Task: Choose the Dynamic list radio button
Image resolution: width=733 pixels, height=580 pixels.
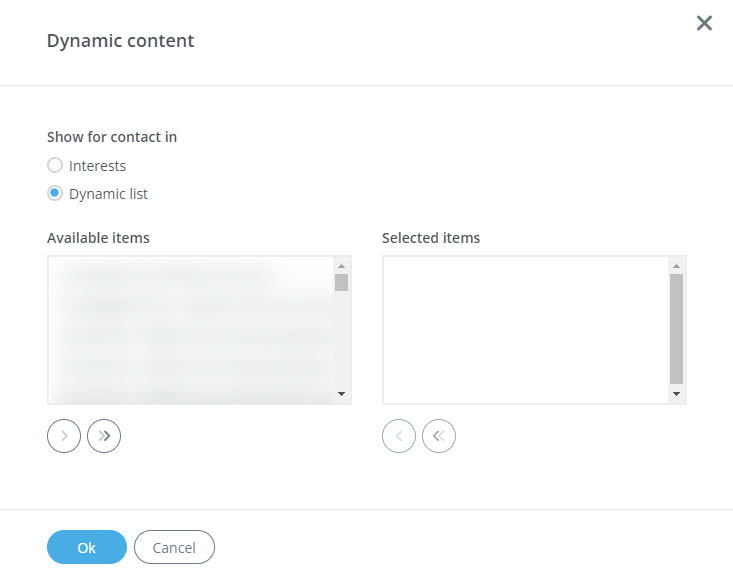Action: (x=56, y=194)
